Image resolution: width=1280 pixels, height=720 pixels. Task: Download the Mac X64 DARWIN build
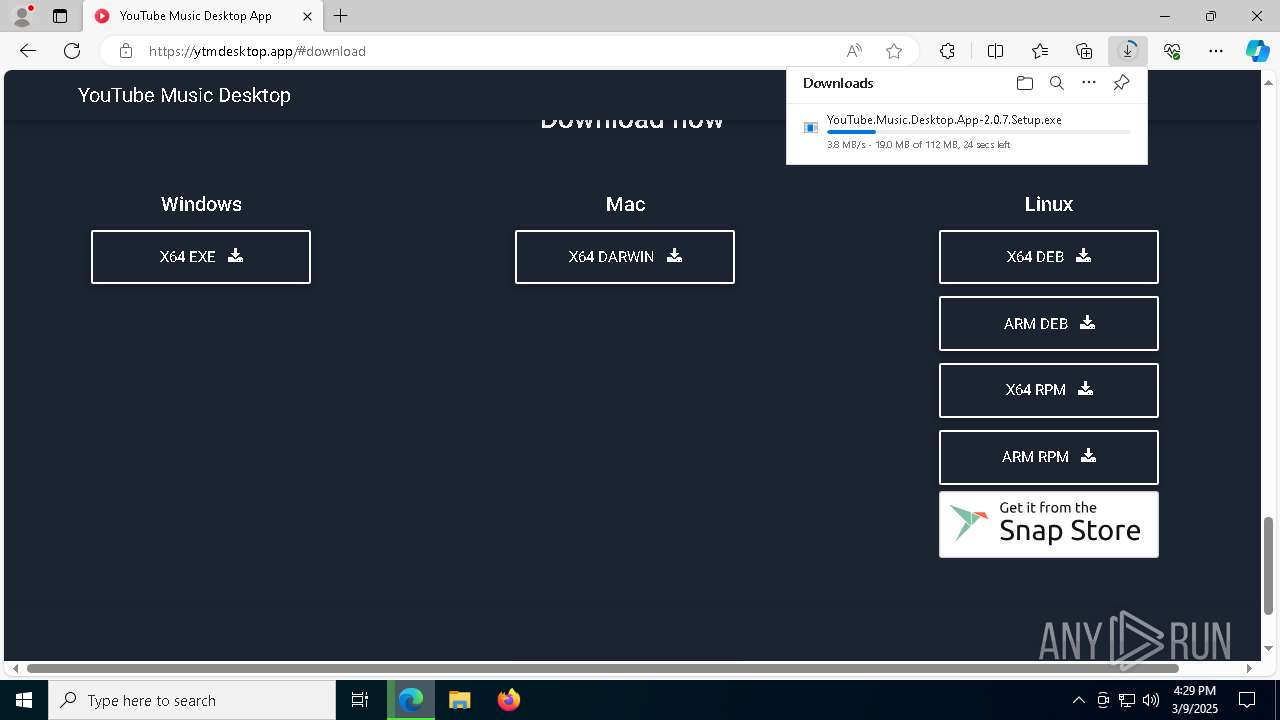click(625, 257)
